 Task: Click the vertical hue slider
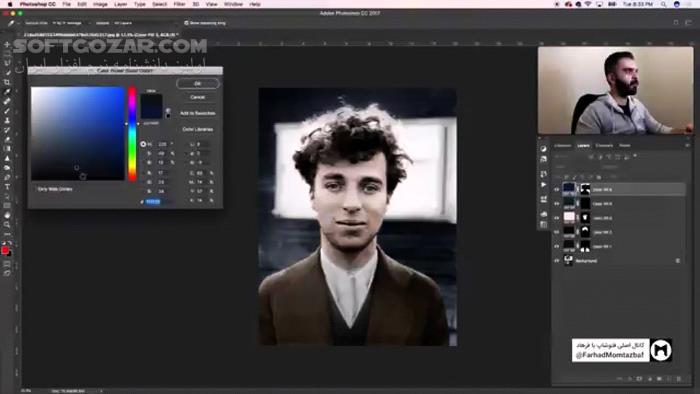coord(132,133)
